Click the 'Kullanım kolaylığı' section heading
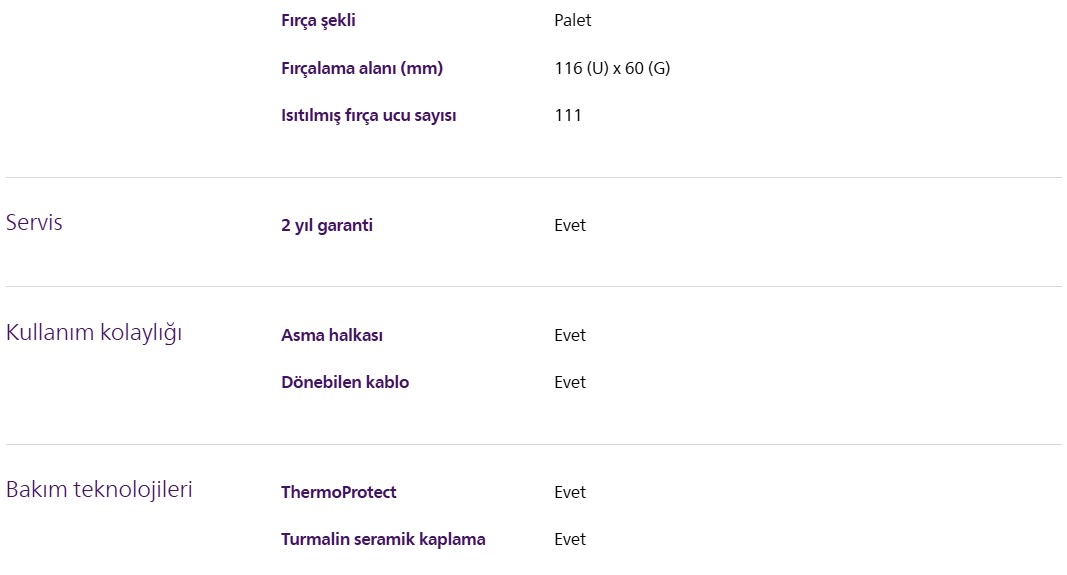Viewport: 1067px width, 575px height. point(94,333)
